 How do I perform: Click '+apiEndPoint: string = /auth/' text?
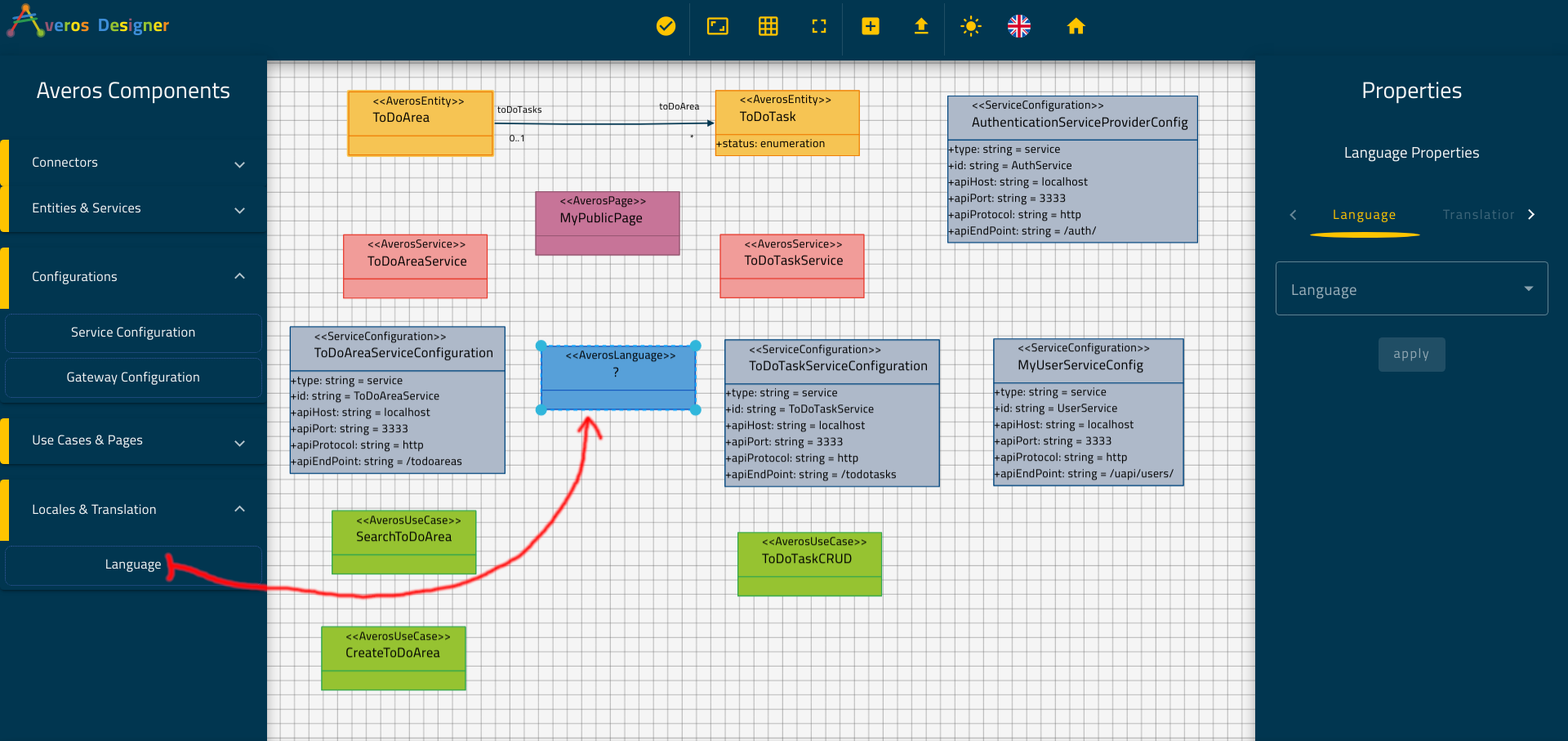tap(1022, 231)
